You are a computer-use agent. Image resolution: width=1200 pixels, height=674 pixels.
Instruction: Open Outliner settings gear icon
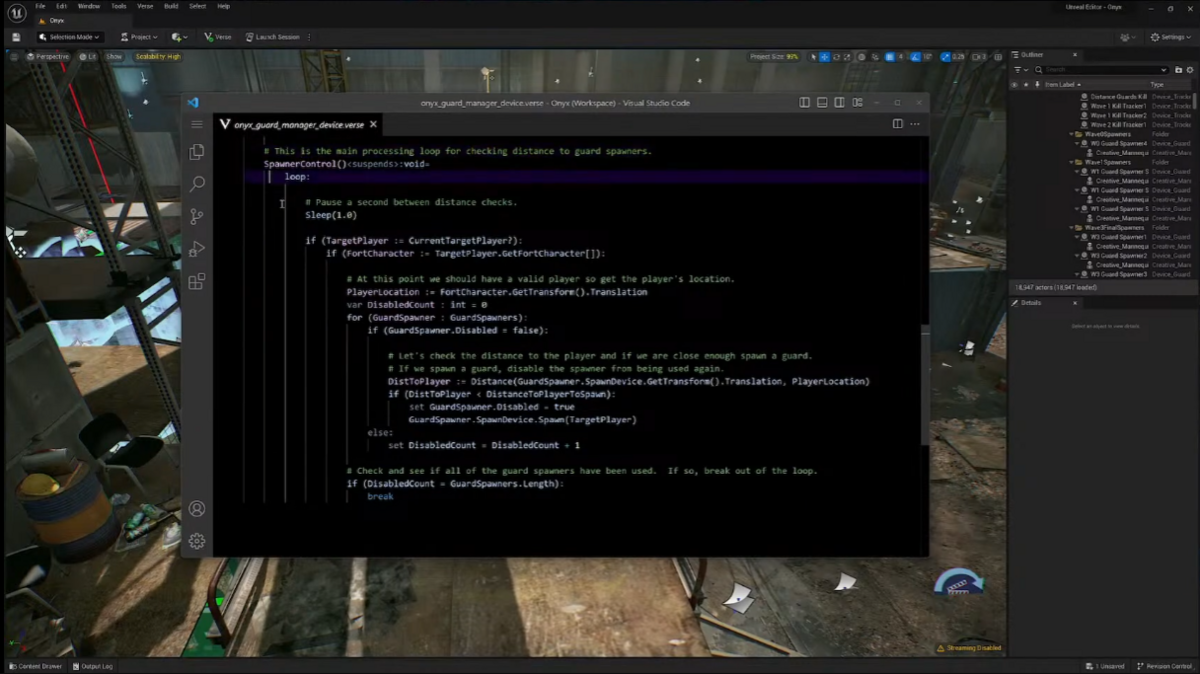click(x=1189, y=70)
